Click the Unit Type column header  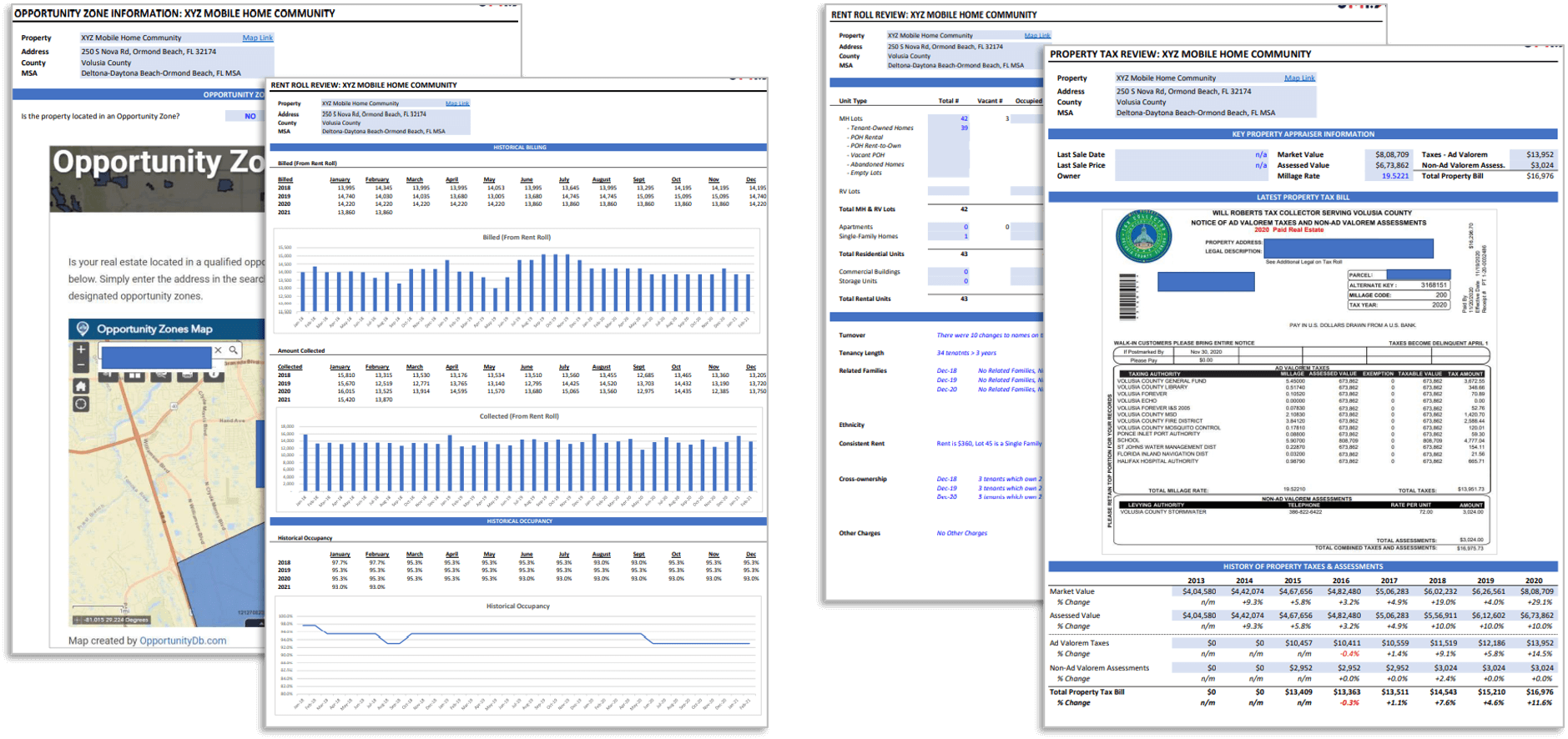853,101
